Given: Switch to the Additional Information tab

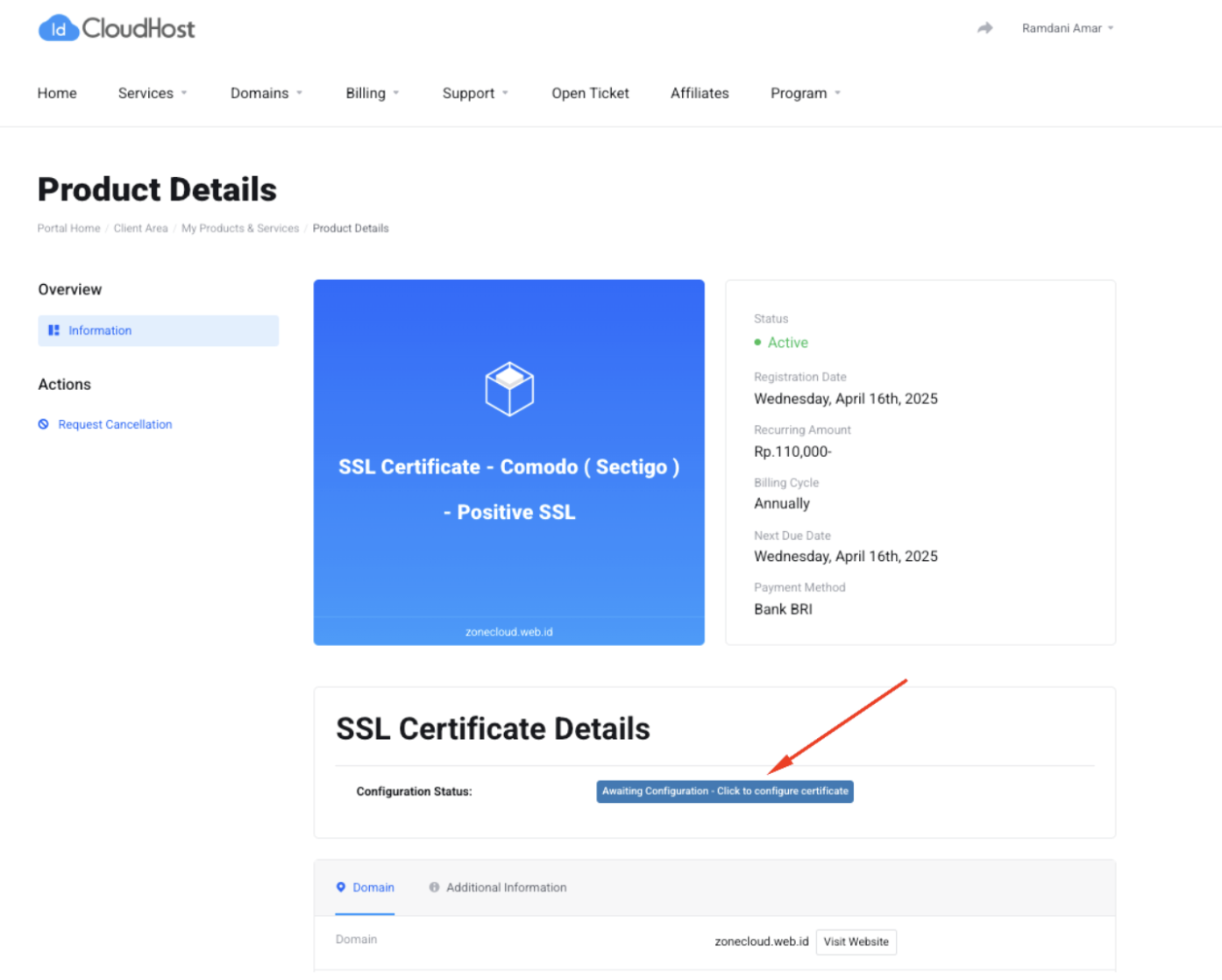Looking at the screenshot, I should [x=498, y=887].
